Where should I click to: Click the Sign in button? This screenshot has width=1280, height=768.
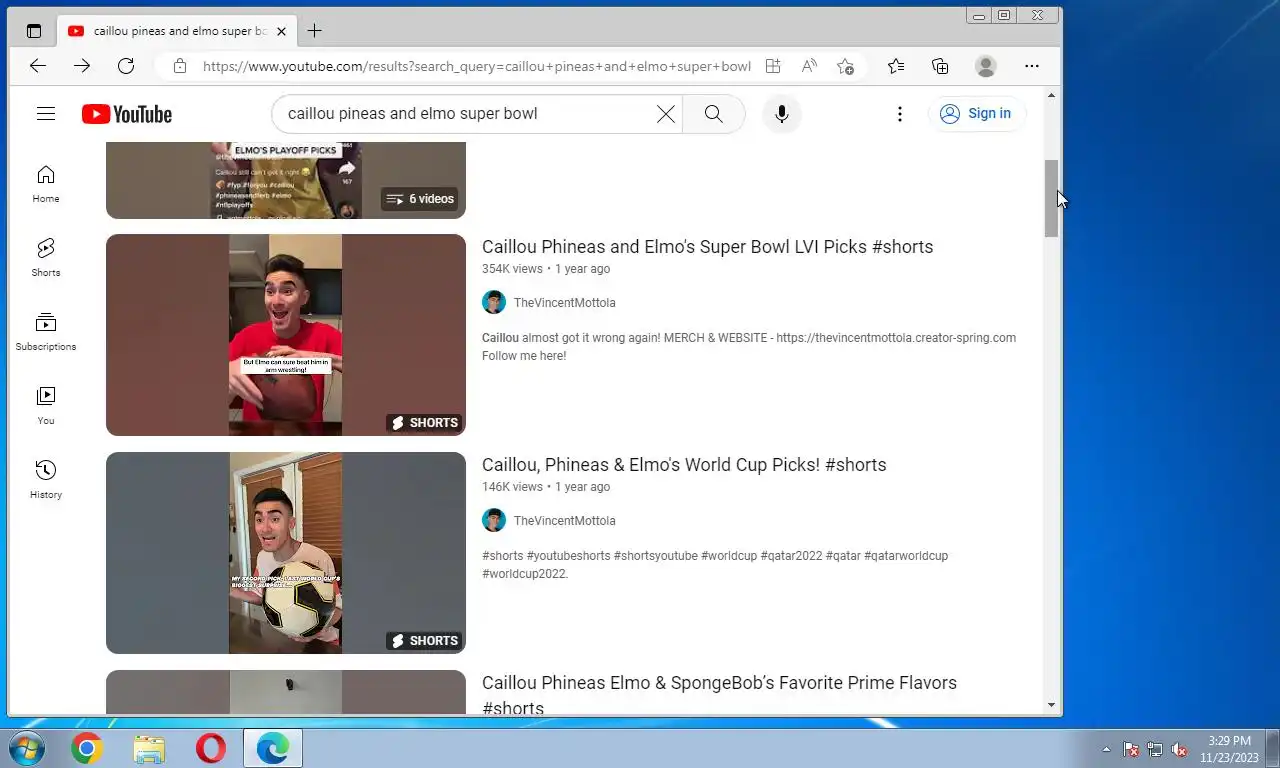pyautogui.click(x=976, y=114)
